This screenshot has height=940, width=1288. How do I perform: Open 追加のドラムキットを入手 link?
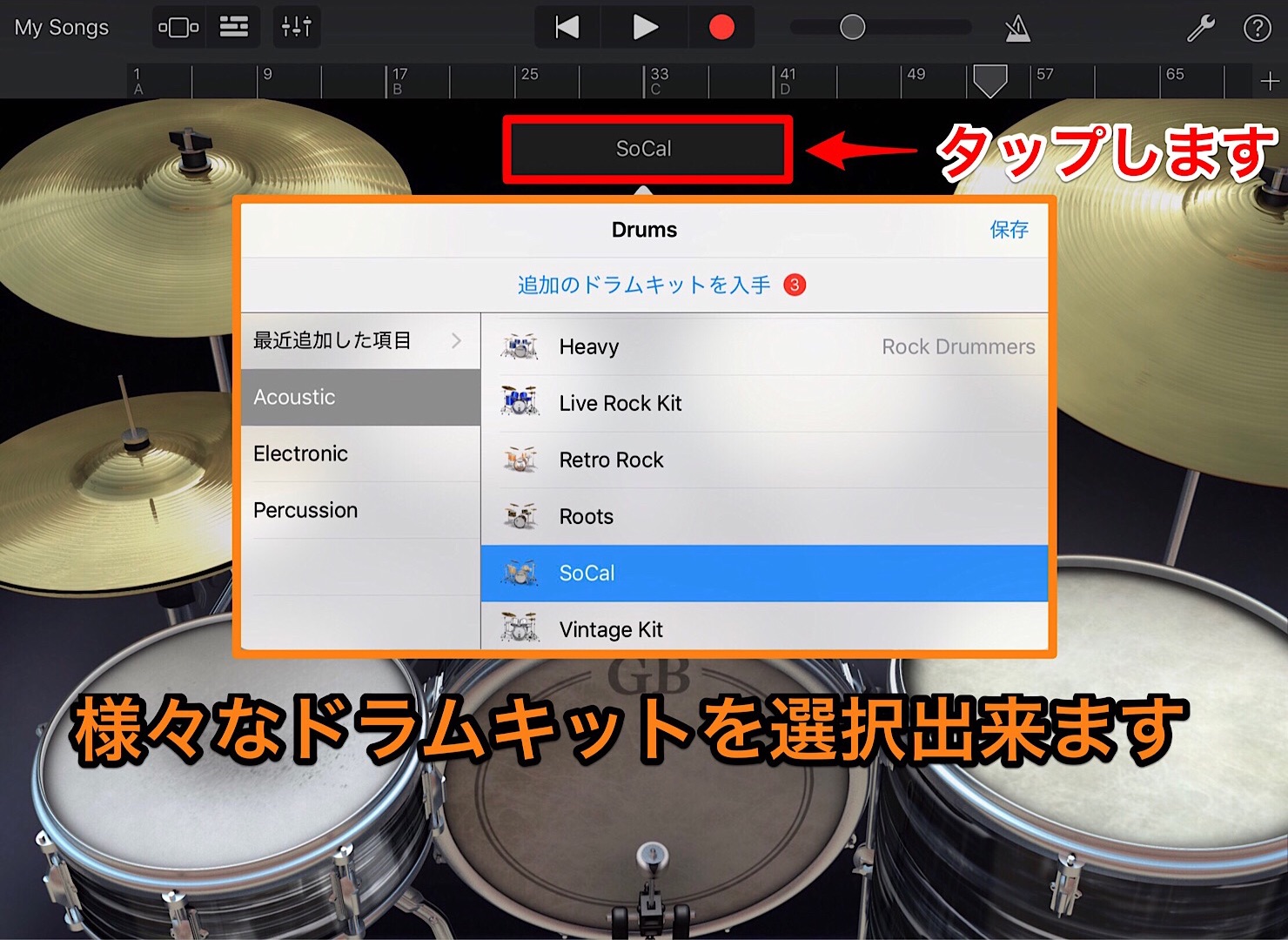pos(644,285)
